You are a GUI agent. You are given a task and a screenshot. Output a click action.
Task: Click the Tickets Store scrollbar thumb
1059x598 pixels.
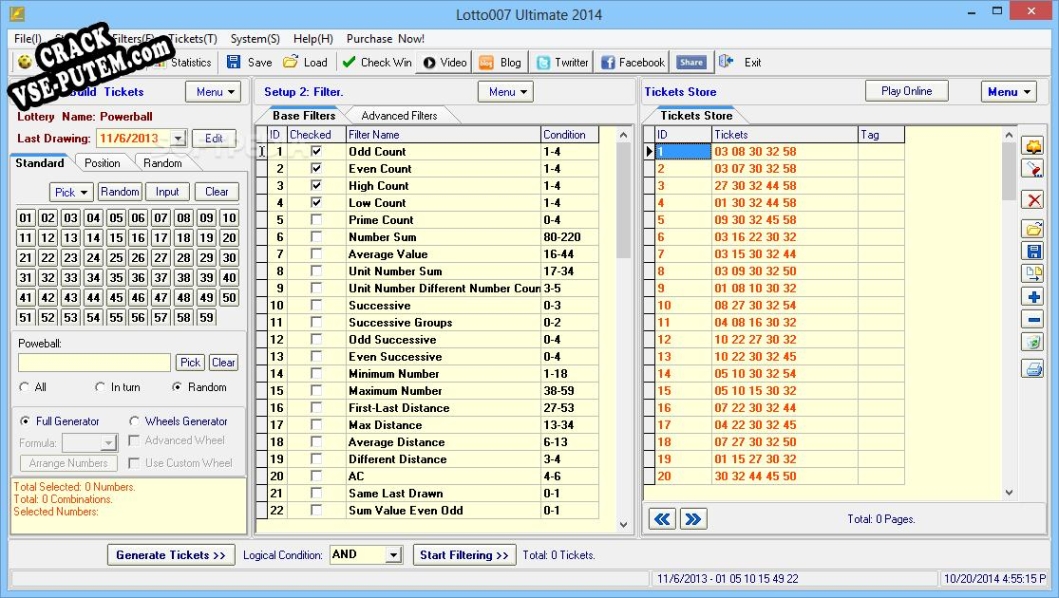(1009, 172)
